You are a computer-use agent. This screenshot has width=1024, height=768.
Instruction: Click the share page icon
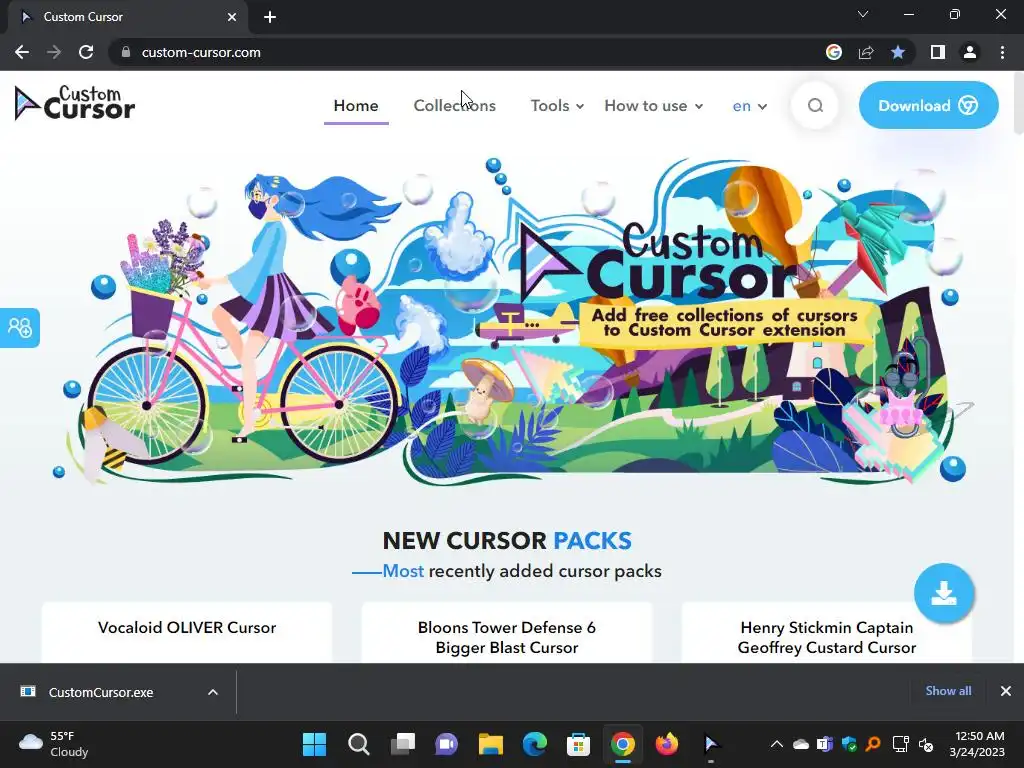point(865,52)
